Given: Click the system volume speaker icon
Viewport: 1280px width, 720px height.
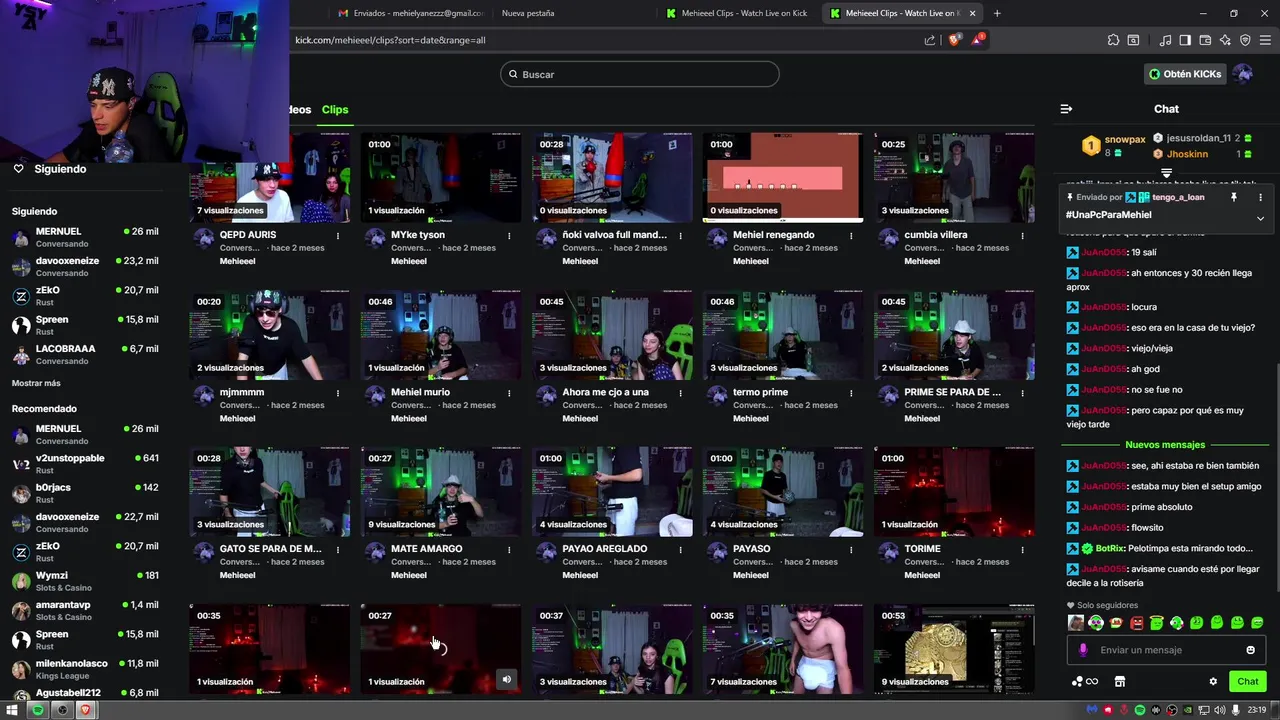Looking at the screenshot, I should tap(1220, 710).
